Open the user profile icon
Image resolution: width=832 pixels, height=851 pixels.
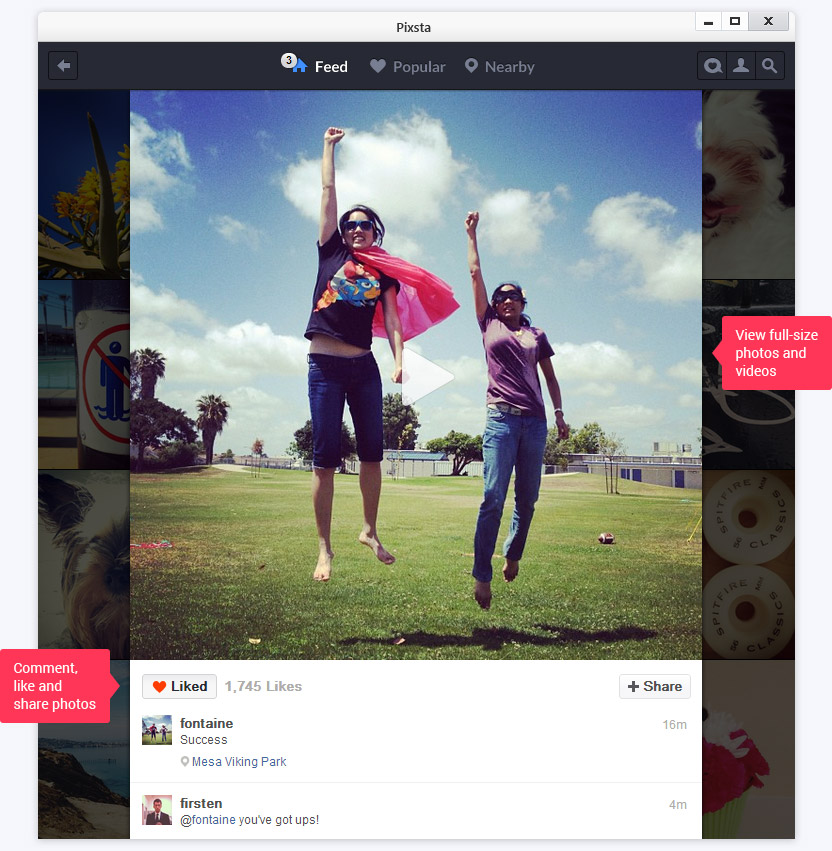click(x=741, y=66)
